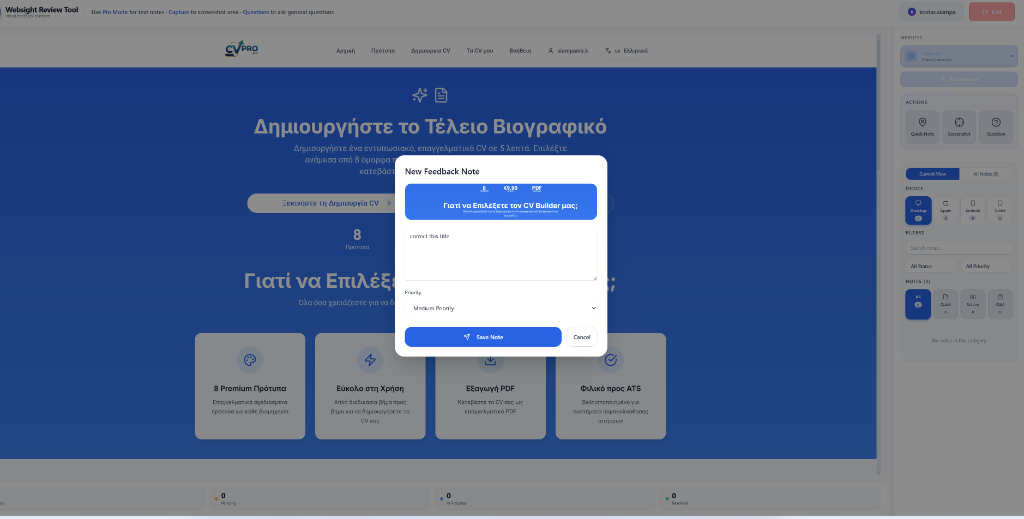Click the 8 Premium Πρότυπα palette icon
This screenshot has height=519, width=1024.
249,360
